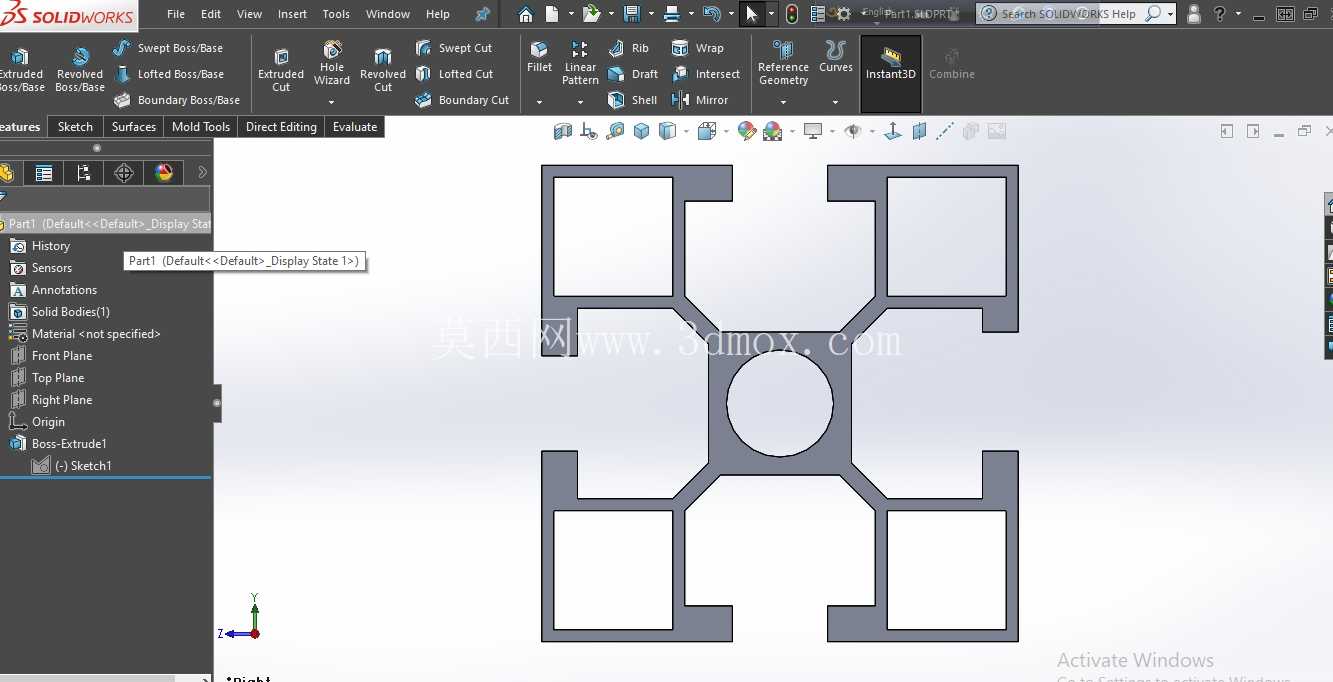
Task: Select Sketch1 in feature tree
Action: tap(72, 466)
